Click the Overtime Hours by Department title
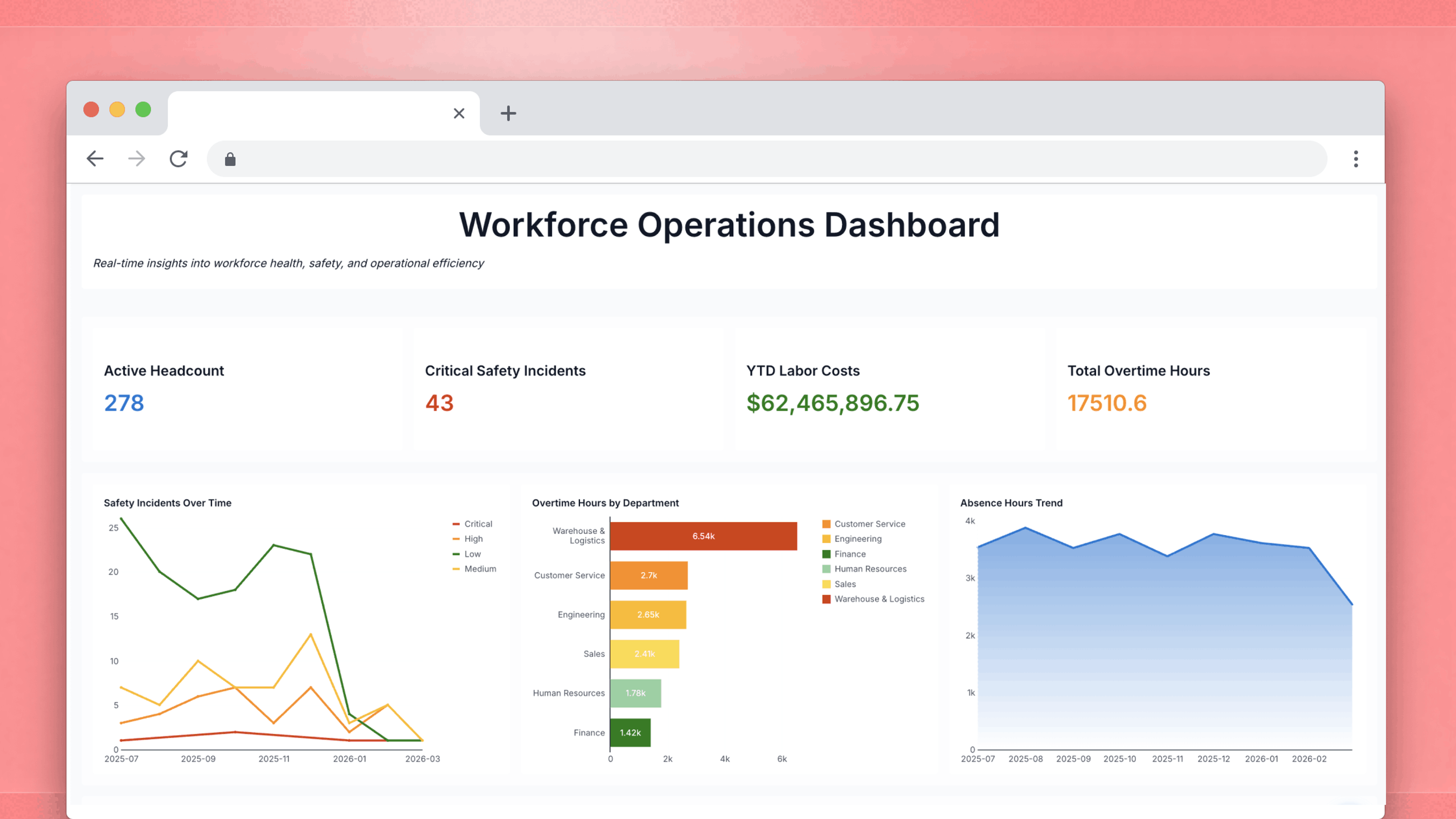This screenshot has height=819, width=1456. (606, 503)
